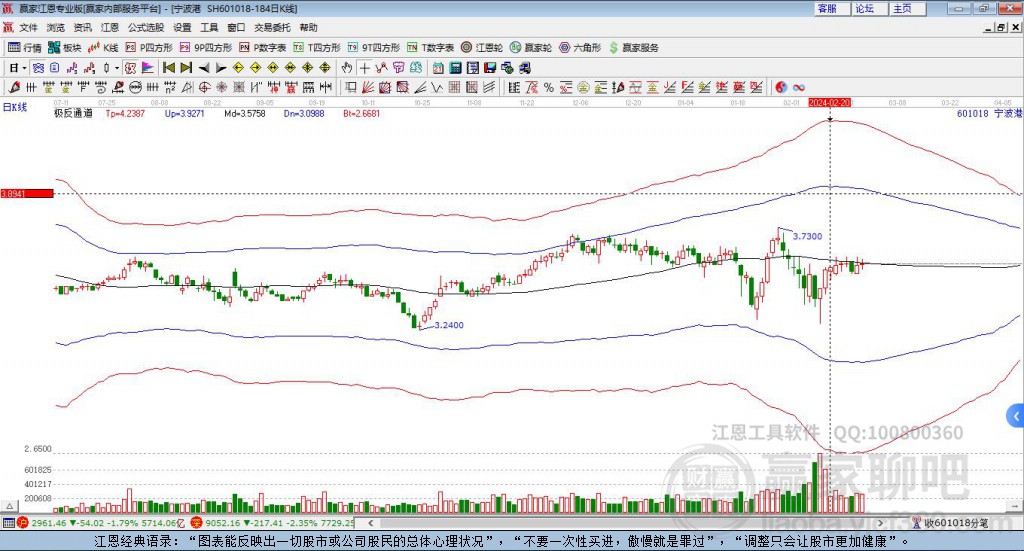Open the 公式选股 menu
Viewport: 1024px width, 551px height.
tap(146, 27)
